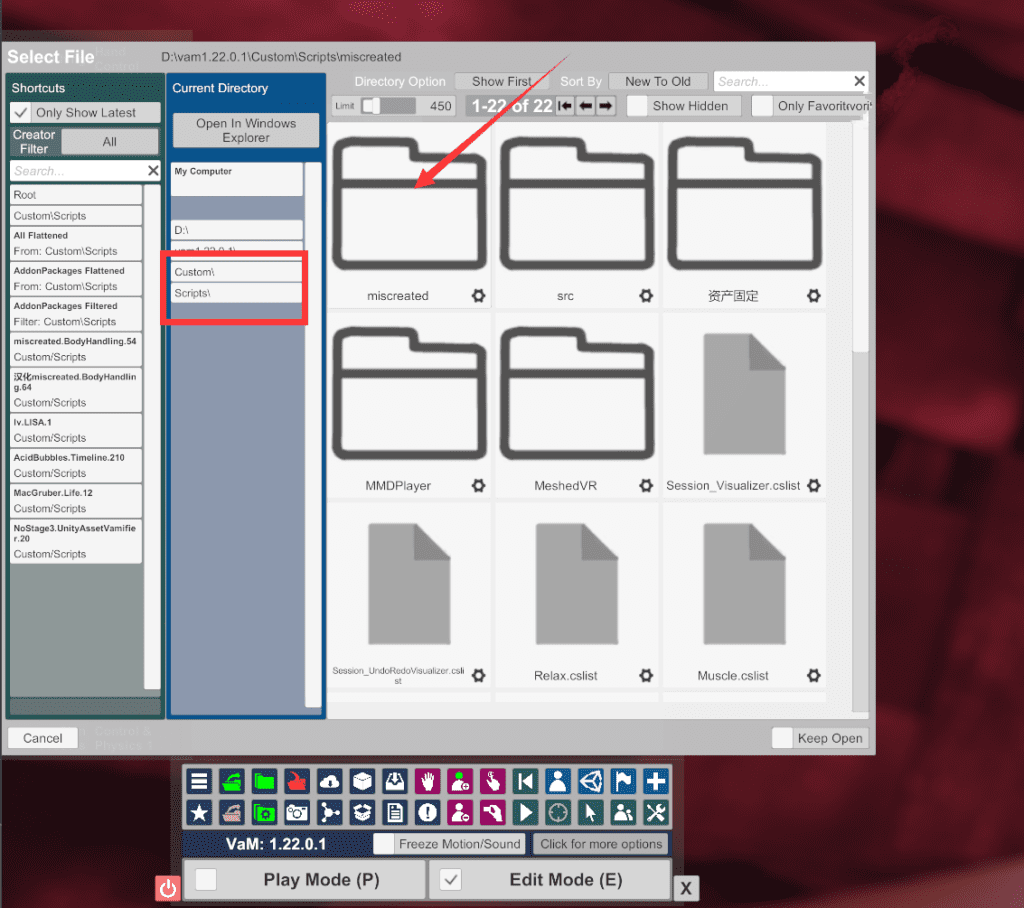This screenshot has height=908, width=1024.
Task: Select the Custom\ directory path entry
Action: tap(236, 272)
